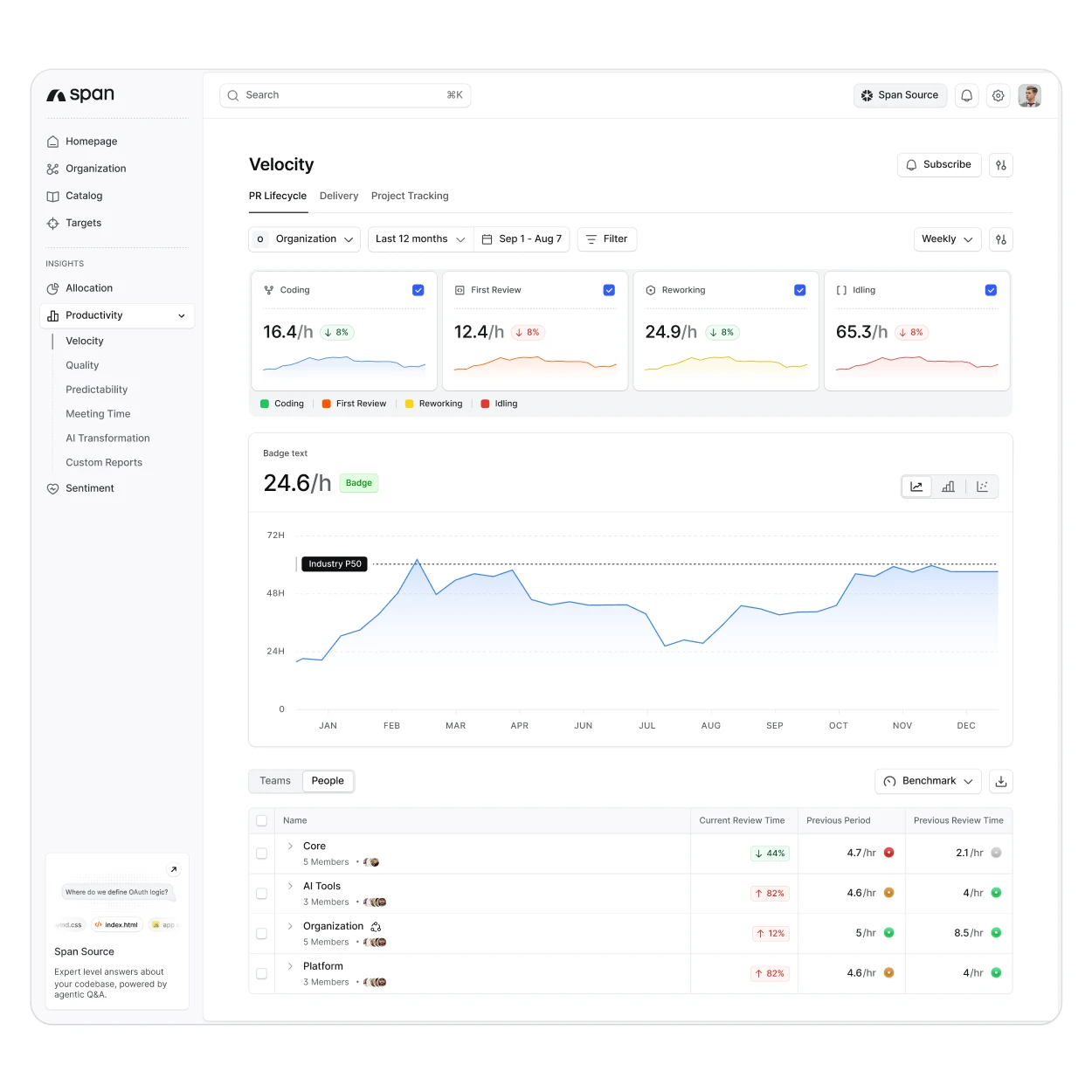This screenshot has height=1092, width=1092.
Task: Uncheck the Coding metric checkbox
Action: 418,290
